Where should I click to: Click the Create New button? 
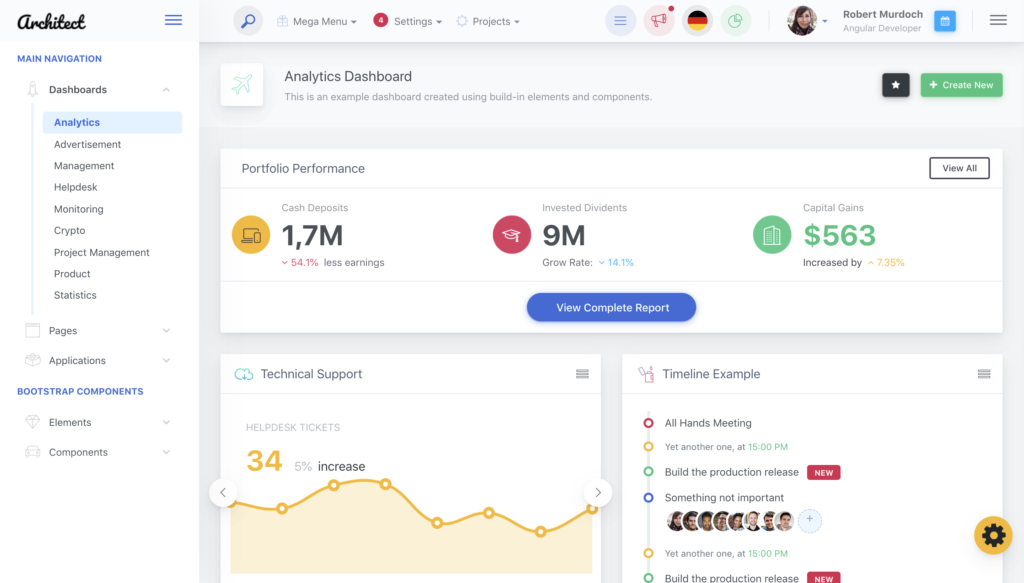click(961, 85)
